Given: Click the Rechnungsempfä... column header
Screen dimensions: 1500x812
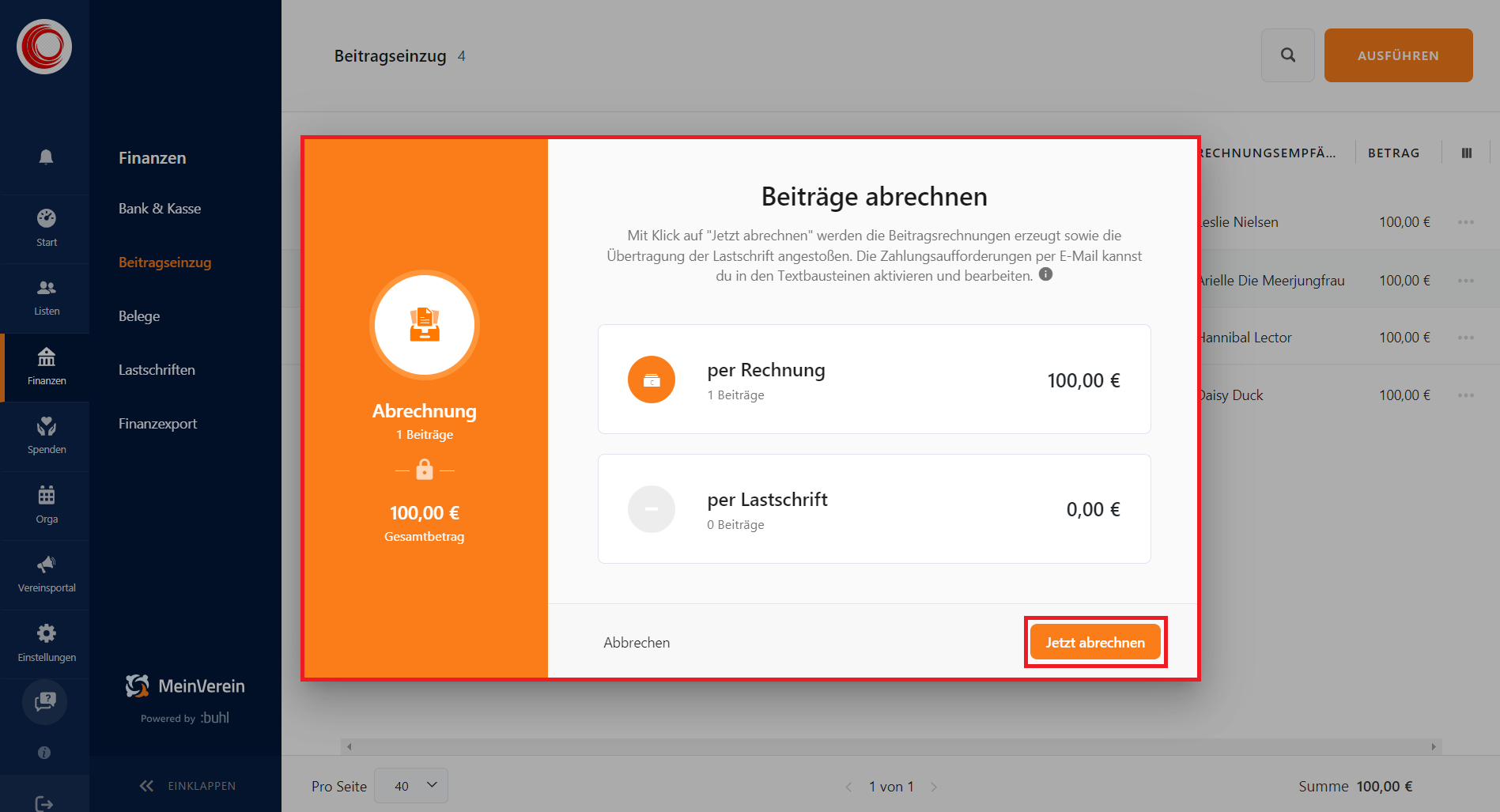Looking at the screenshot, I should click(1268, 153).
